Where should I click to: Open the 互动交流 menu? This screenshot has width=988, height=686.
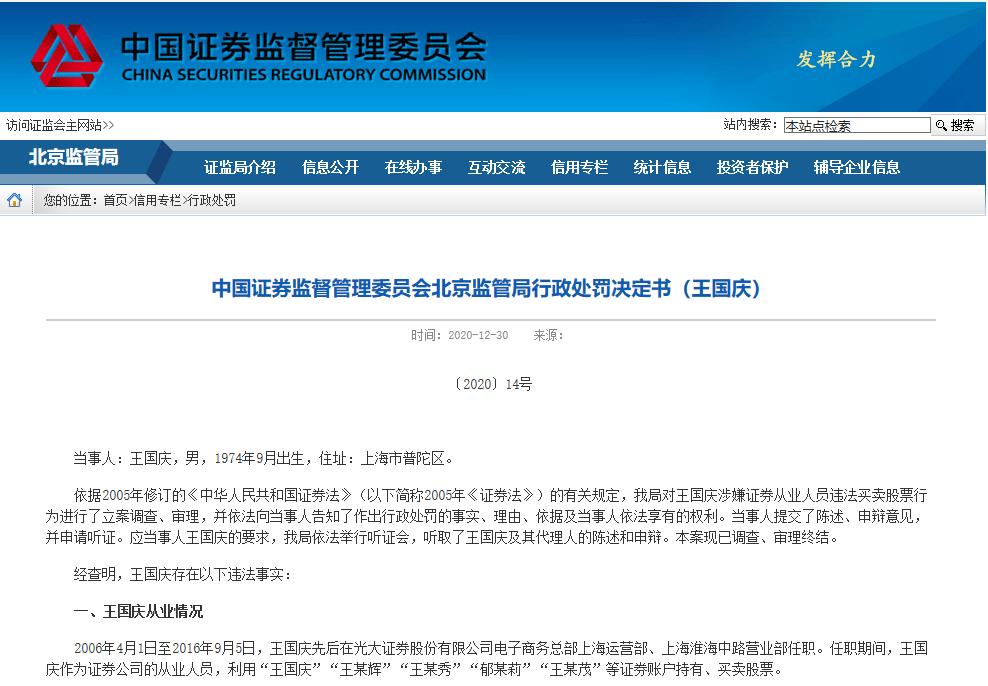tap(497, 167)
